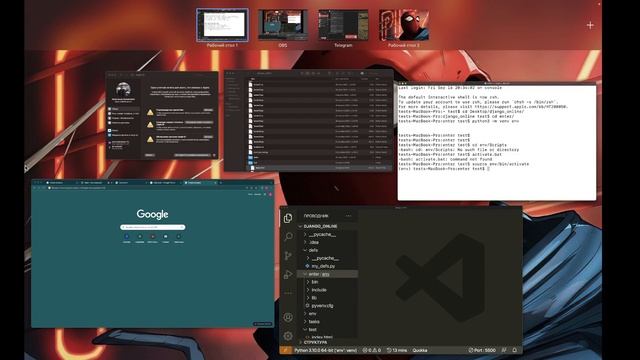This screenshot has width=640, height=360.
Task: Open the Search view in VS Code activity bar
Action: point(288,236)
